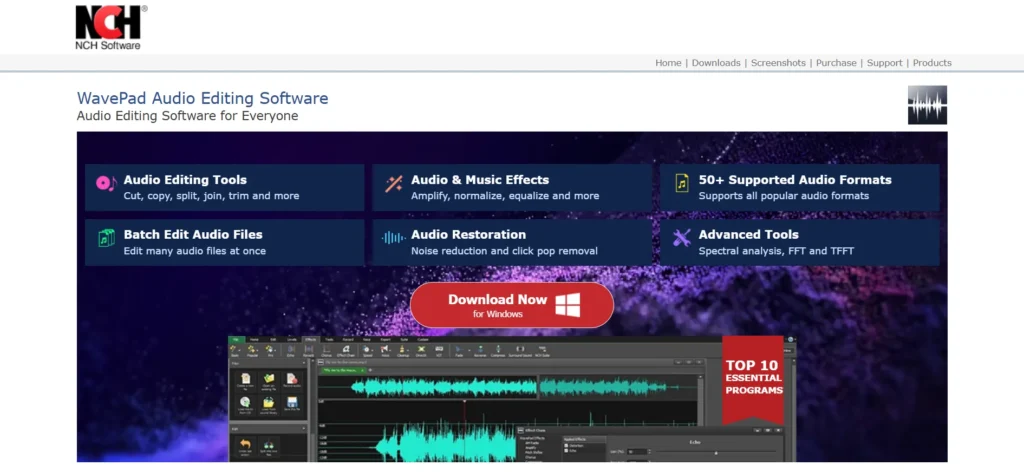This screenshot has height=472, width=1024.
Task: Toggle the Echo checkbox in Applied Effects
Action: tap(566, 450)
